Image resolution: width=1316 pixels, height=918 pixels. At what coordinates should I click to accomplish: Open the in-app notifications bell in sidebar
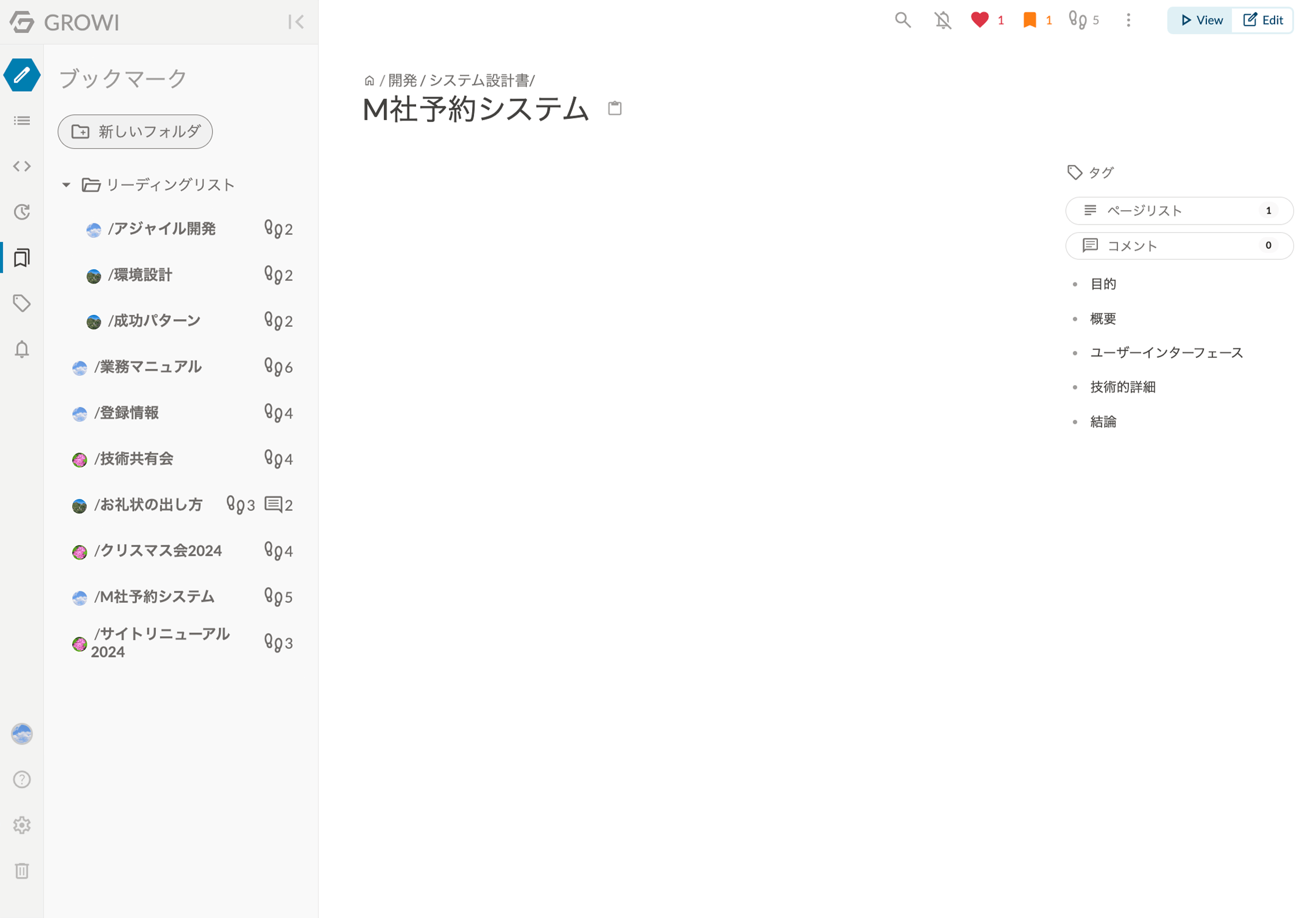pyautogui.click(x=22, y=349)
